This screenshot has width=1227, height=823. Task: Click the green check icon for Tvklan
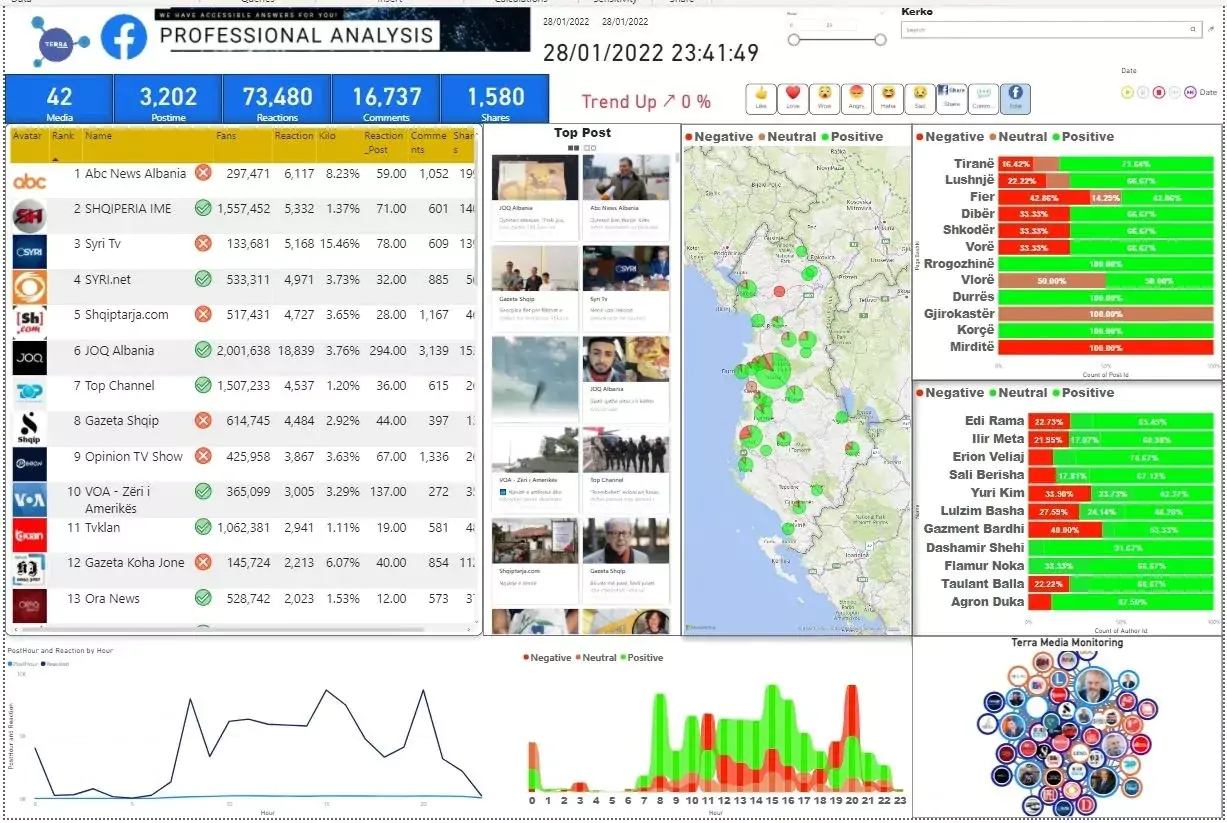coord(203,527)
